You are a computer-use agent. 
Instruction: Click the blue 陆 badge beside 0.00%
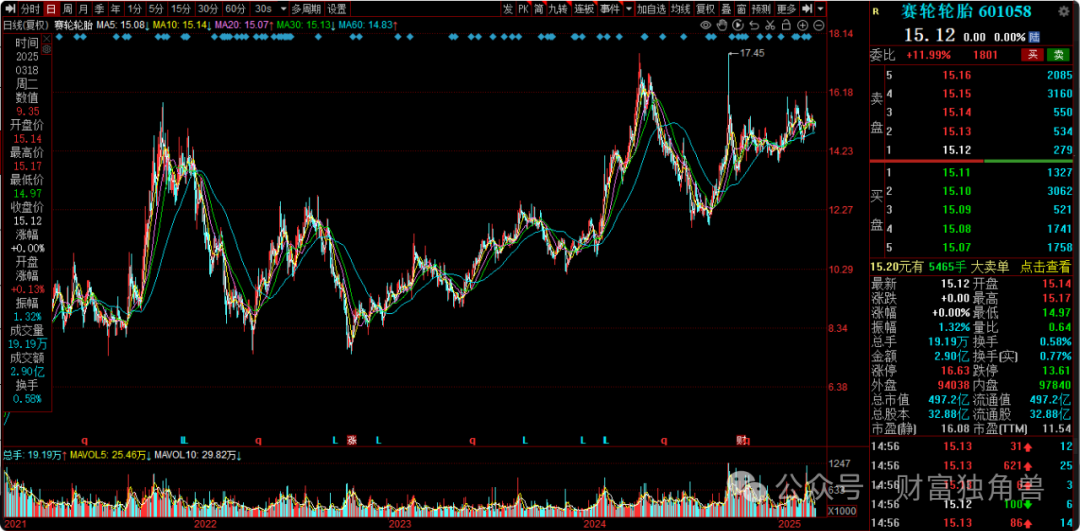pyautogui.click(x=1034, y=37)
